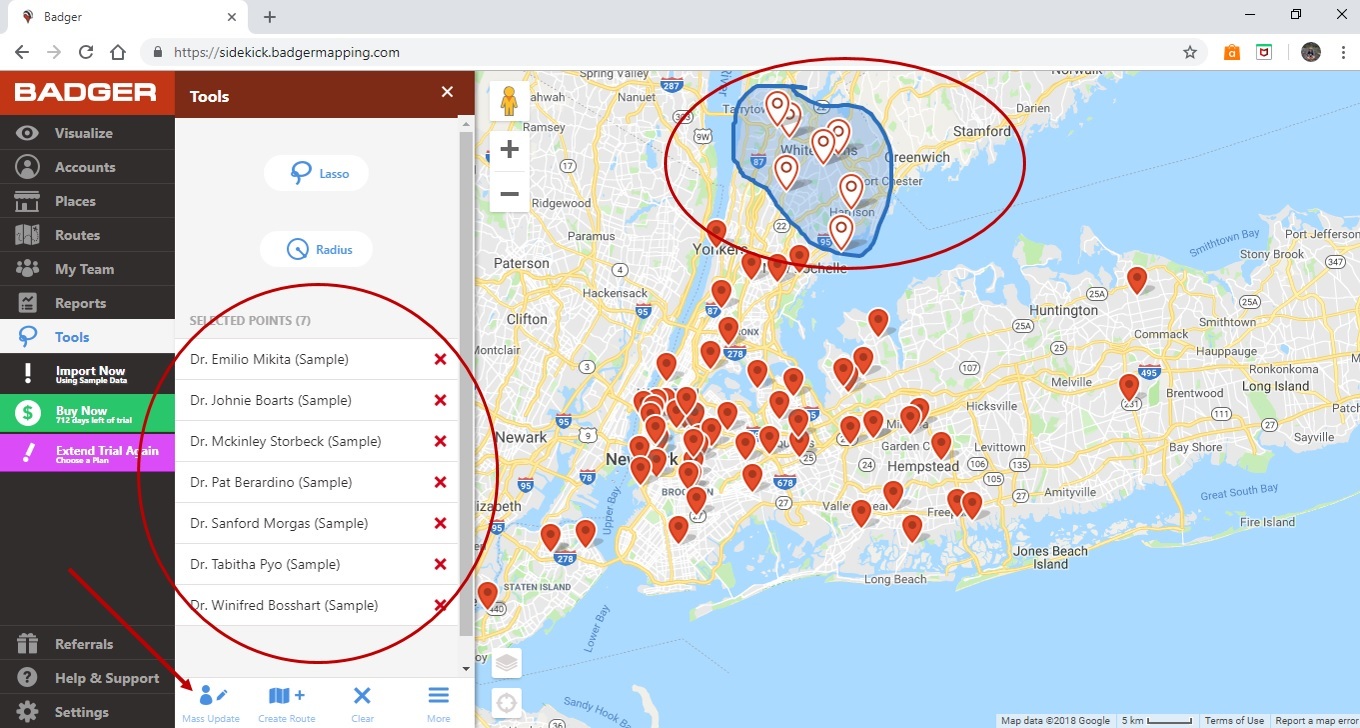
Task: Click Report a map error link
Action: [x=1317, y=720]
